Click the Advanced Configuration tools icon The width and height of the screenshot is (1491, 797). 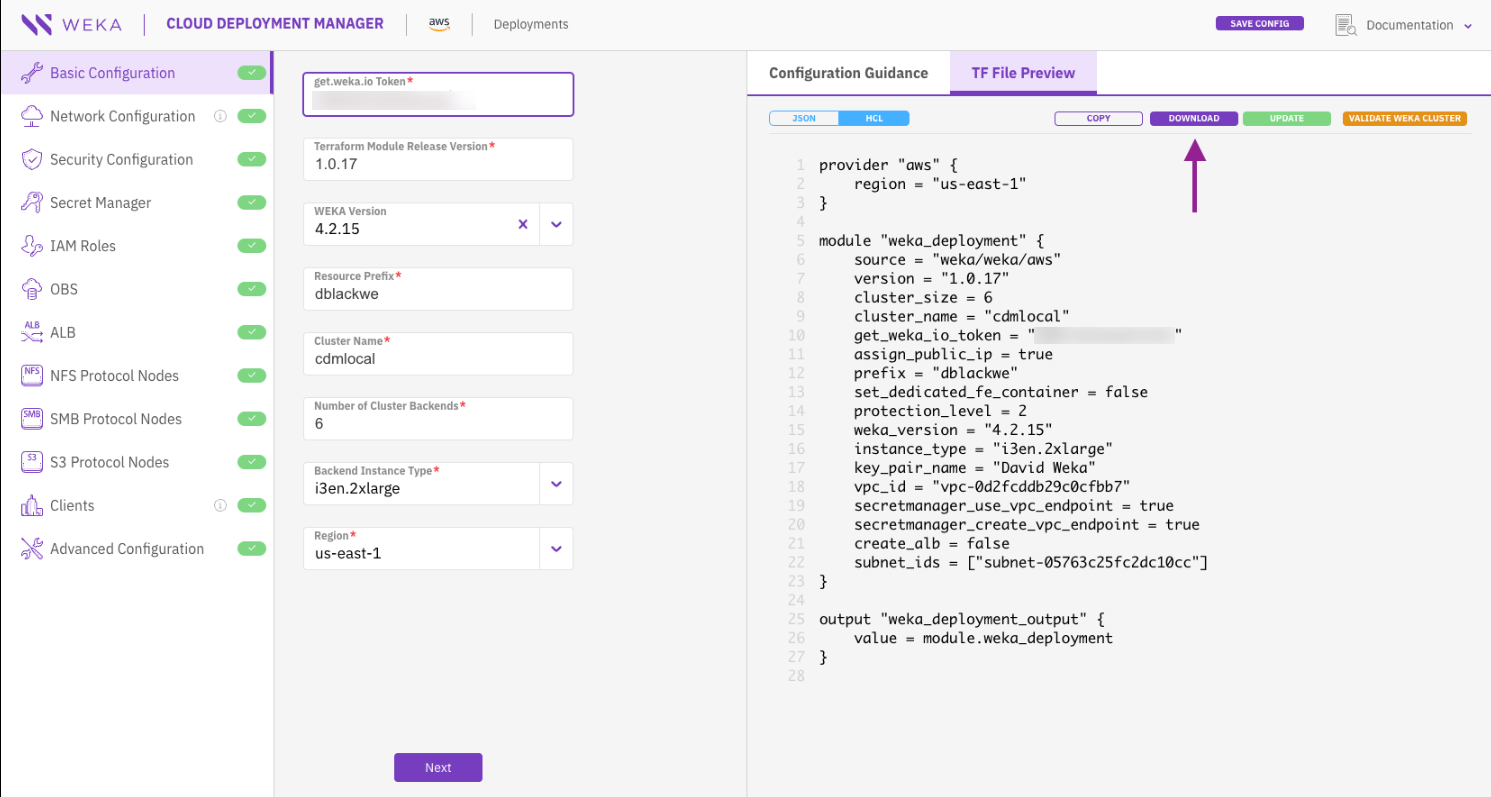click(x=32, y=549)
